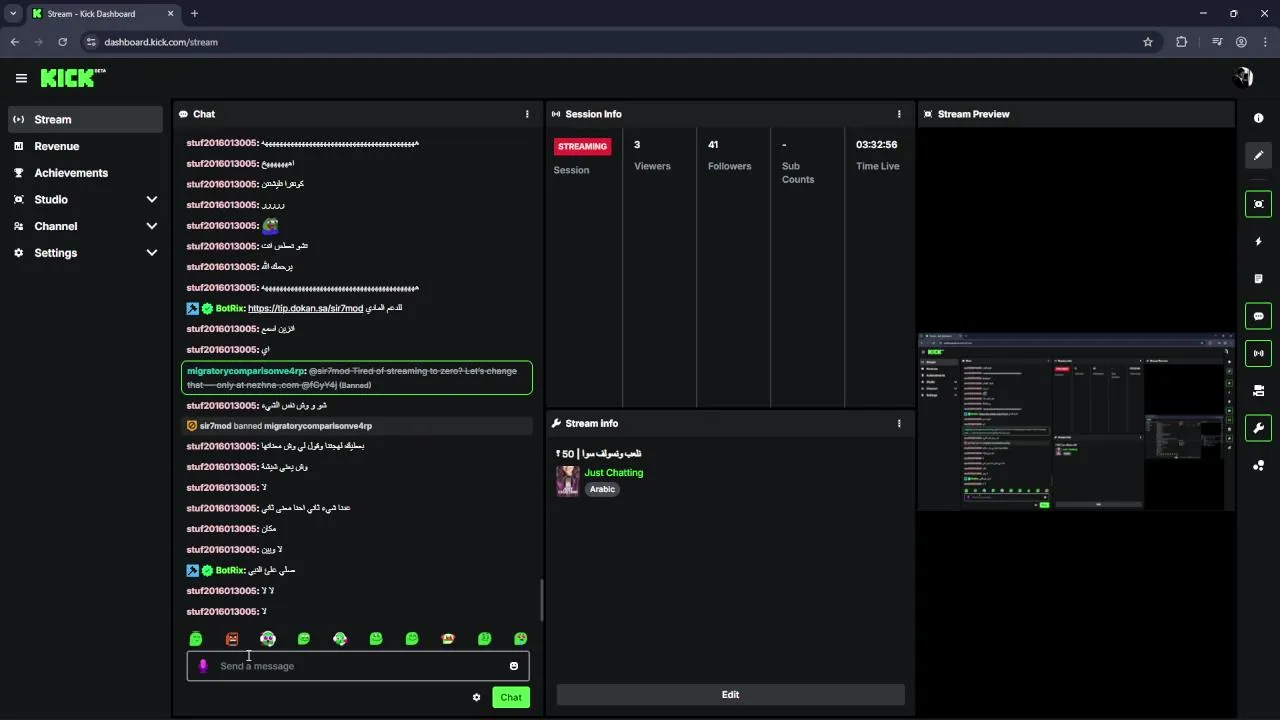Click the 41 Followers count

(713, 145)
